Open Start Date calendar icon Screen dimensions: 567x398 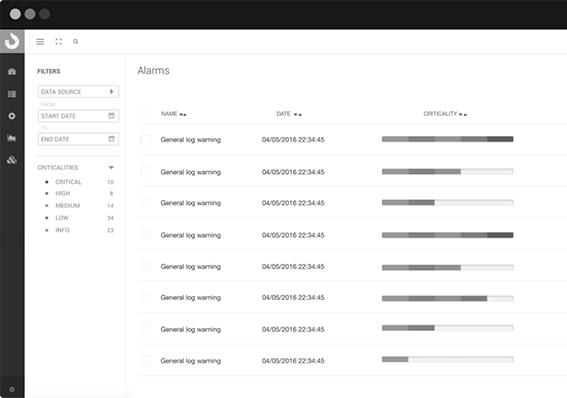coord(111,116)
